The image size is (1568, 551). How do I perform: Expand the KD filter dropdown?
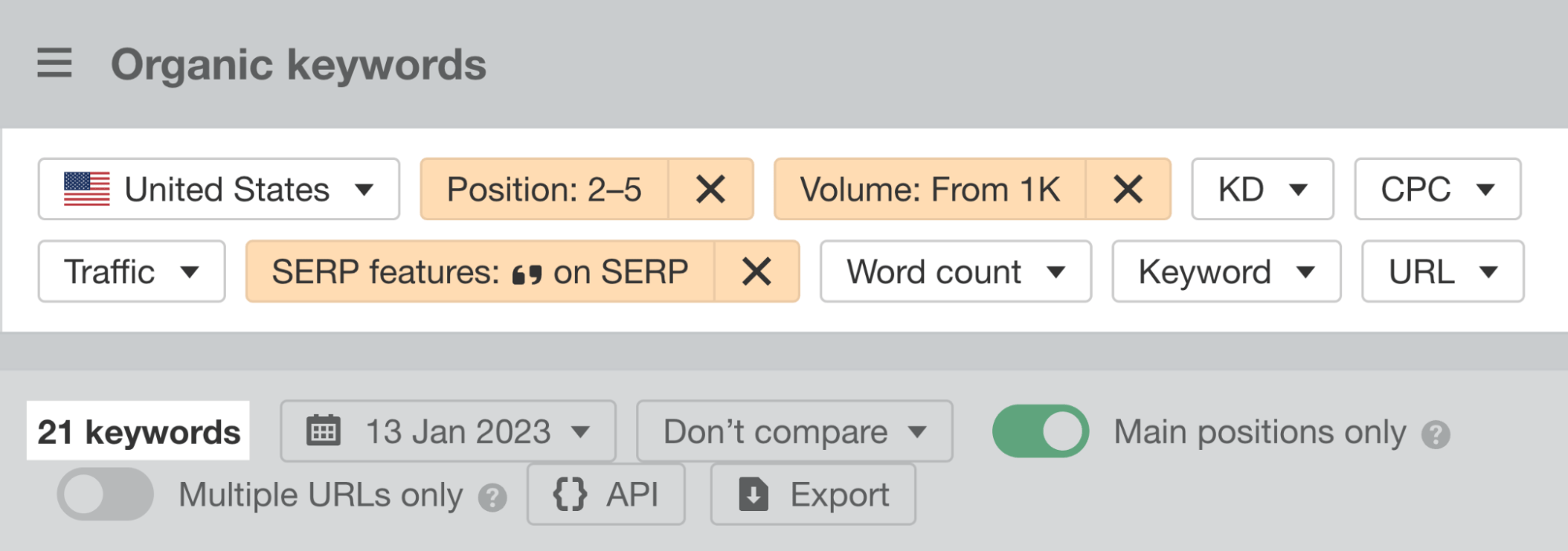point(1262,190)
